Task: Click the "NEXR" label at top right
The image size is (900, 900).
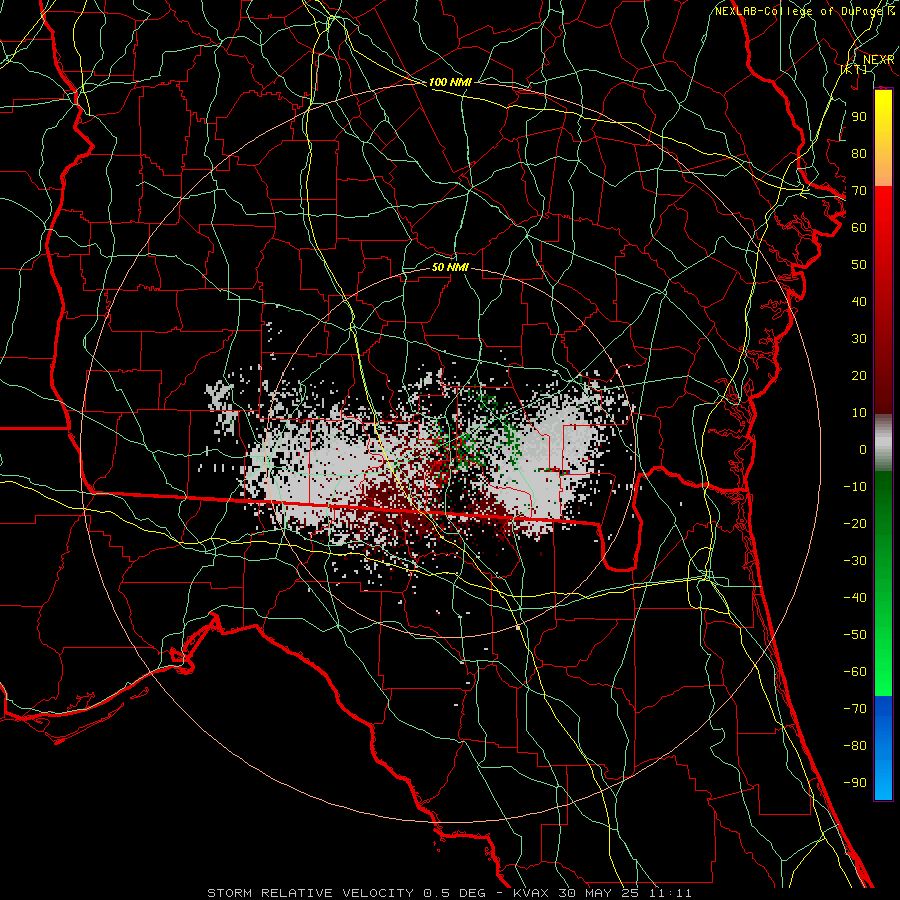Action: click(x=878, y=60)
